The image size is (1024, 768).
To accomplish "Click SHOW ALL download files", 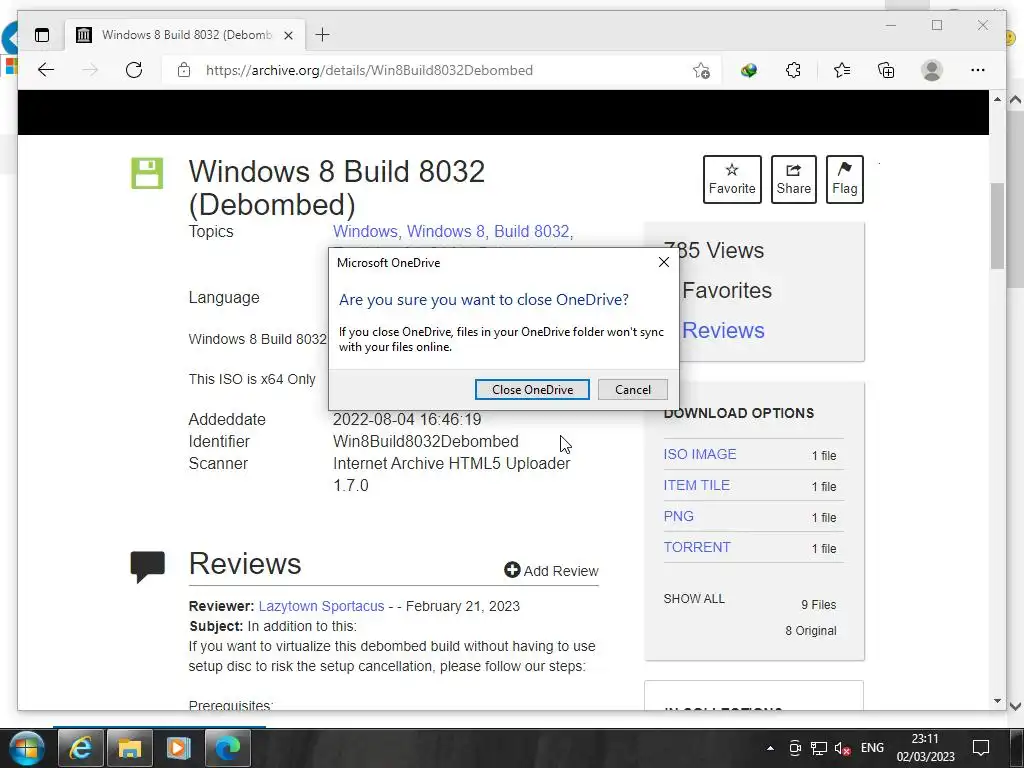I will pos(694,599).
